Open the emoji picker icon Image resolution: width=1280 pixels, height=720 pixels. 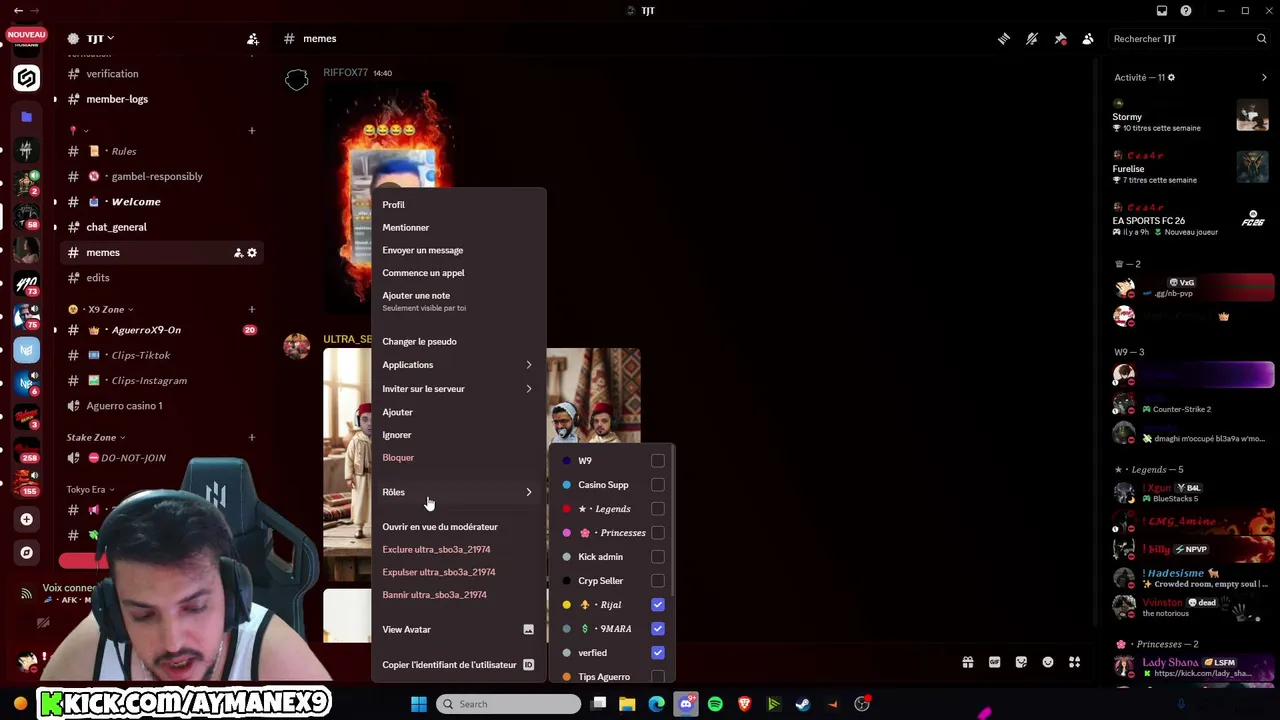[x=1048, y=662]
